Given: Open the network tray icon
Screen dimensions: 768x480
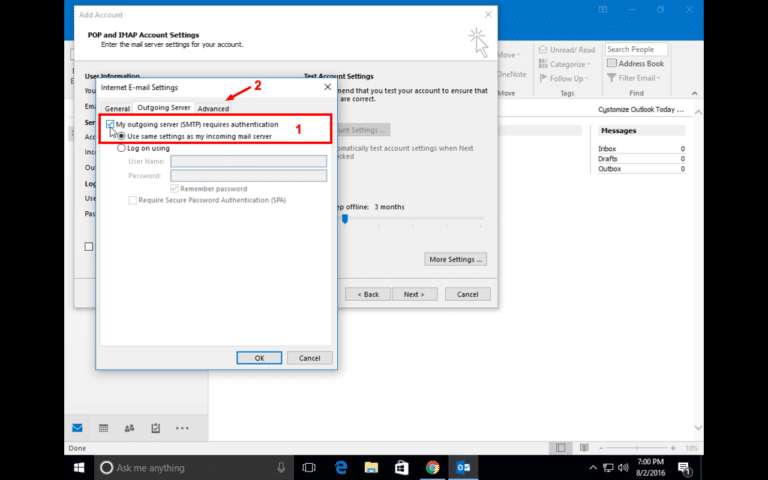Looking at the screenshot, I should coord(608,468).
